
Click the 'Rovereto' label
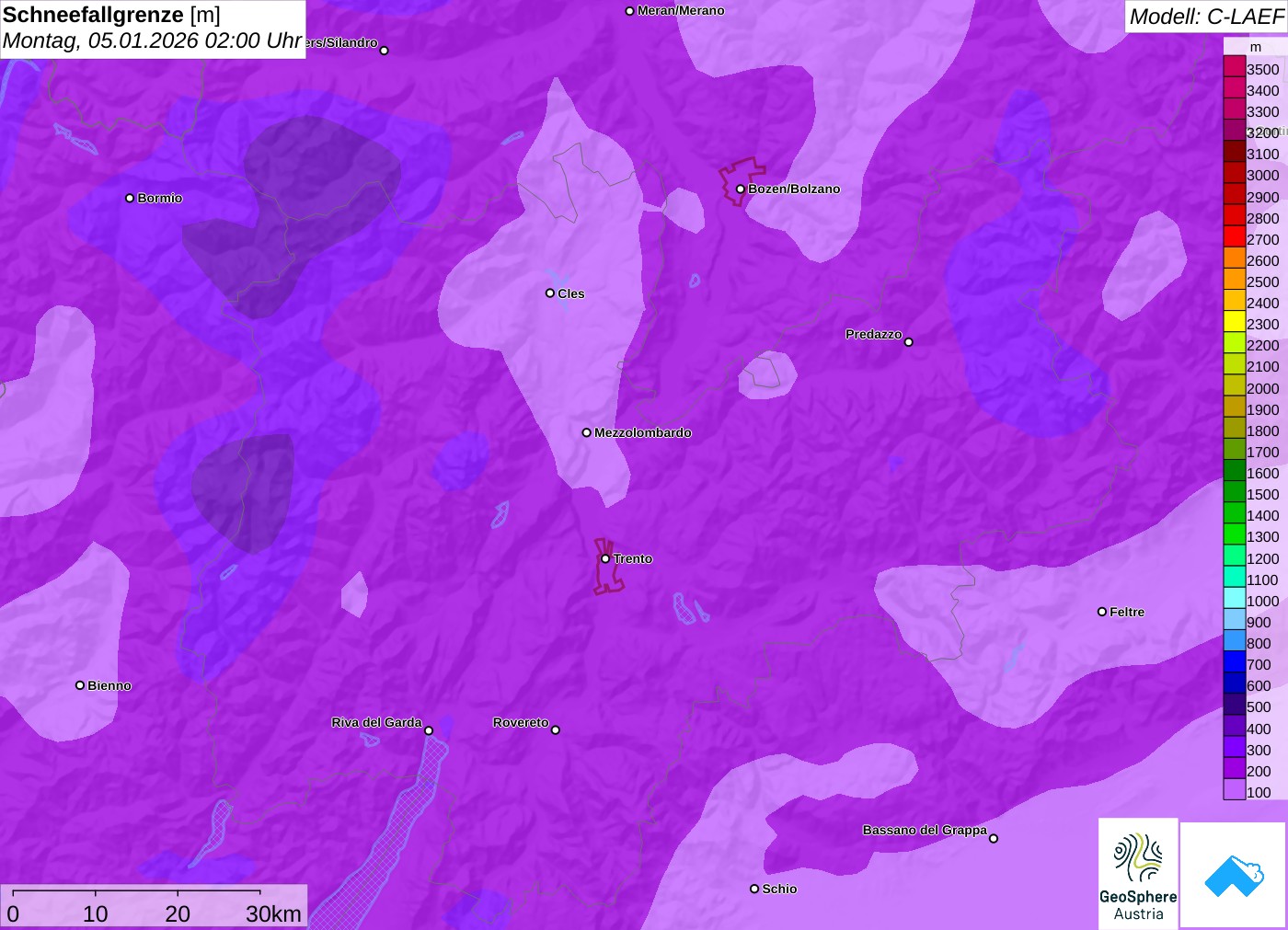521,722
